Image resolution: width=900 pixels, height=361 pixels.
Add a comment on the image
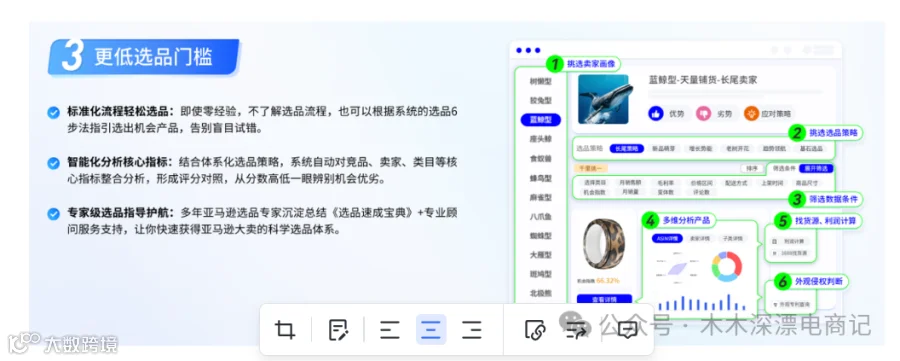click(x=627, y=330)
